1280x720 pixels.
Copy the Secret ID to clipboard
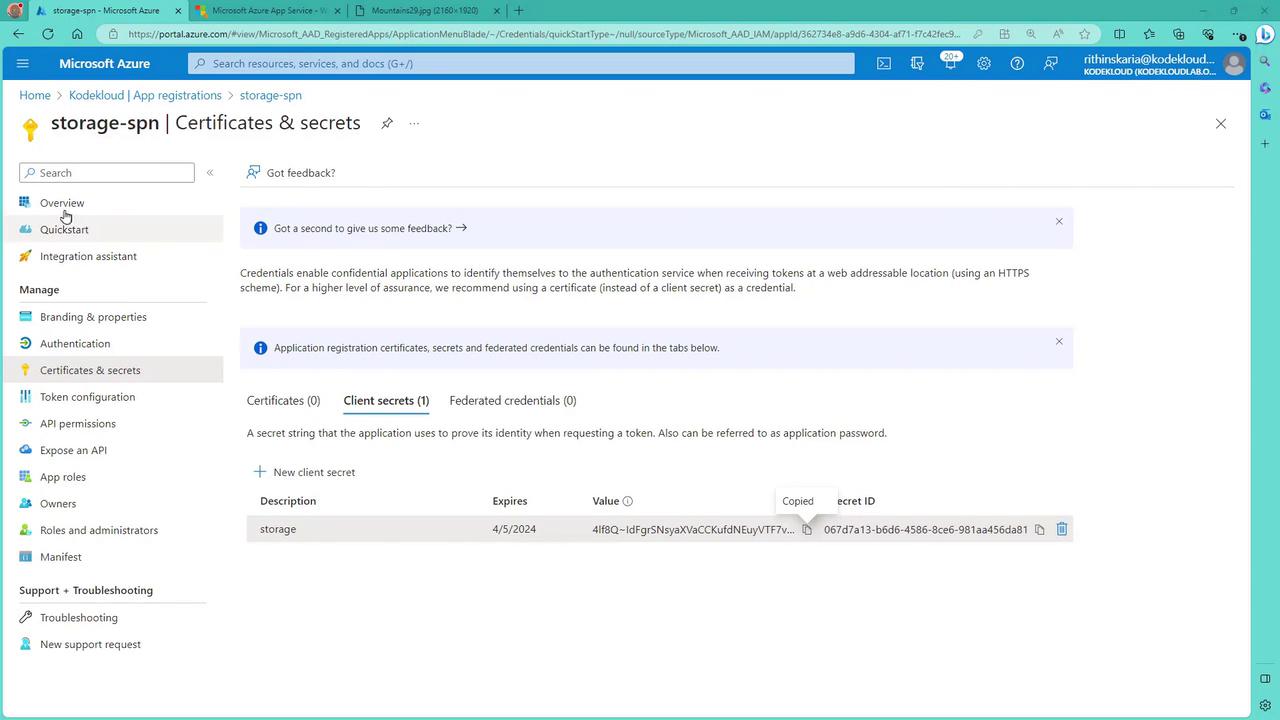coord(1040,529)
